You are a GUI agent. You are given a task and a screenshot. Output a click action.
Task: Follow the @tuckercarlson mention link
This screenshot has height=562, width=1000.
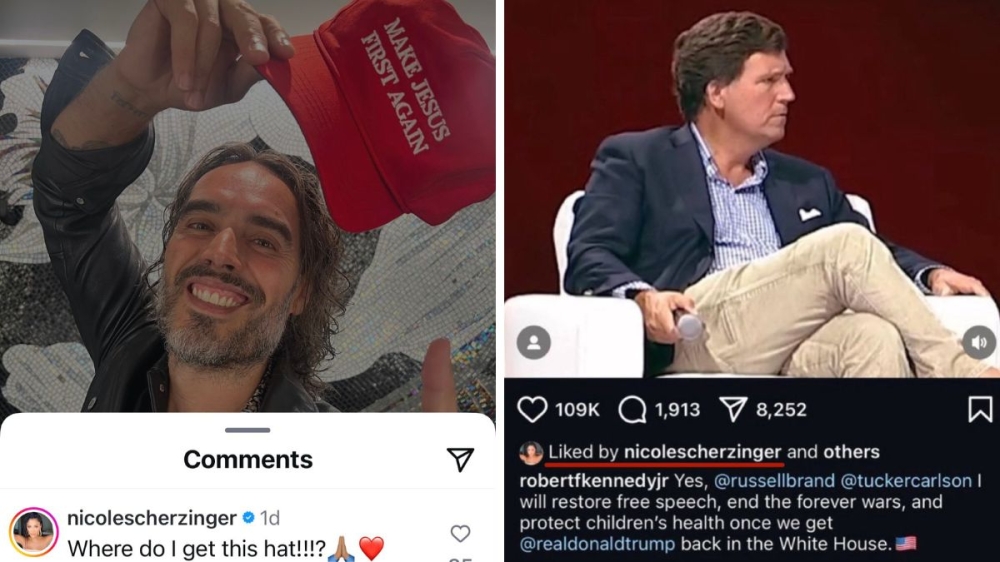click(906, 480)
